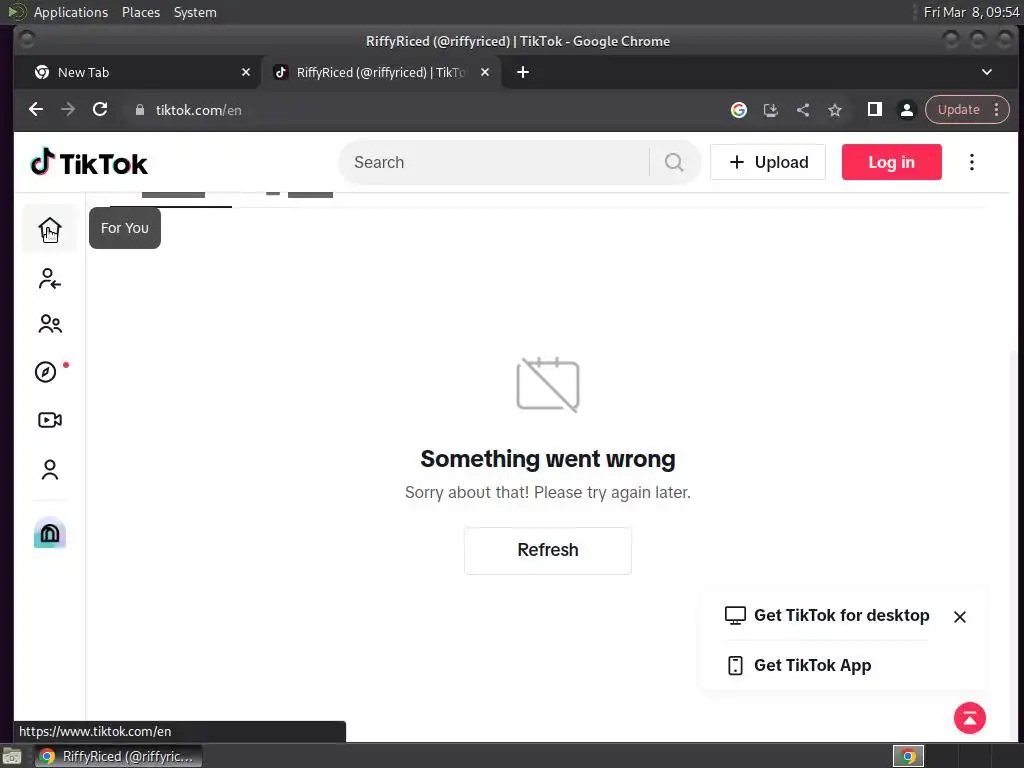Click the Log in button
This screenshot has width=1024, height=768.
coord(891,162)
